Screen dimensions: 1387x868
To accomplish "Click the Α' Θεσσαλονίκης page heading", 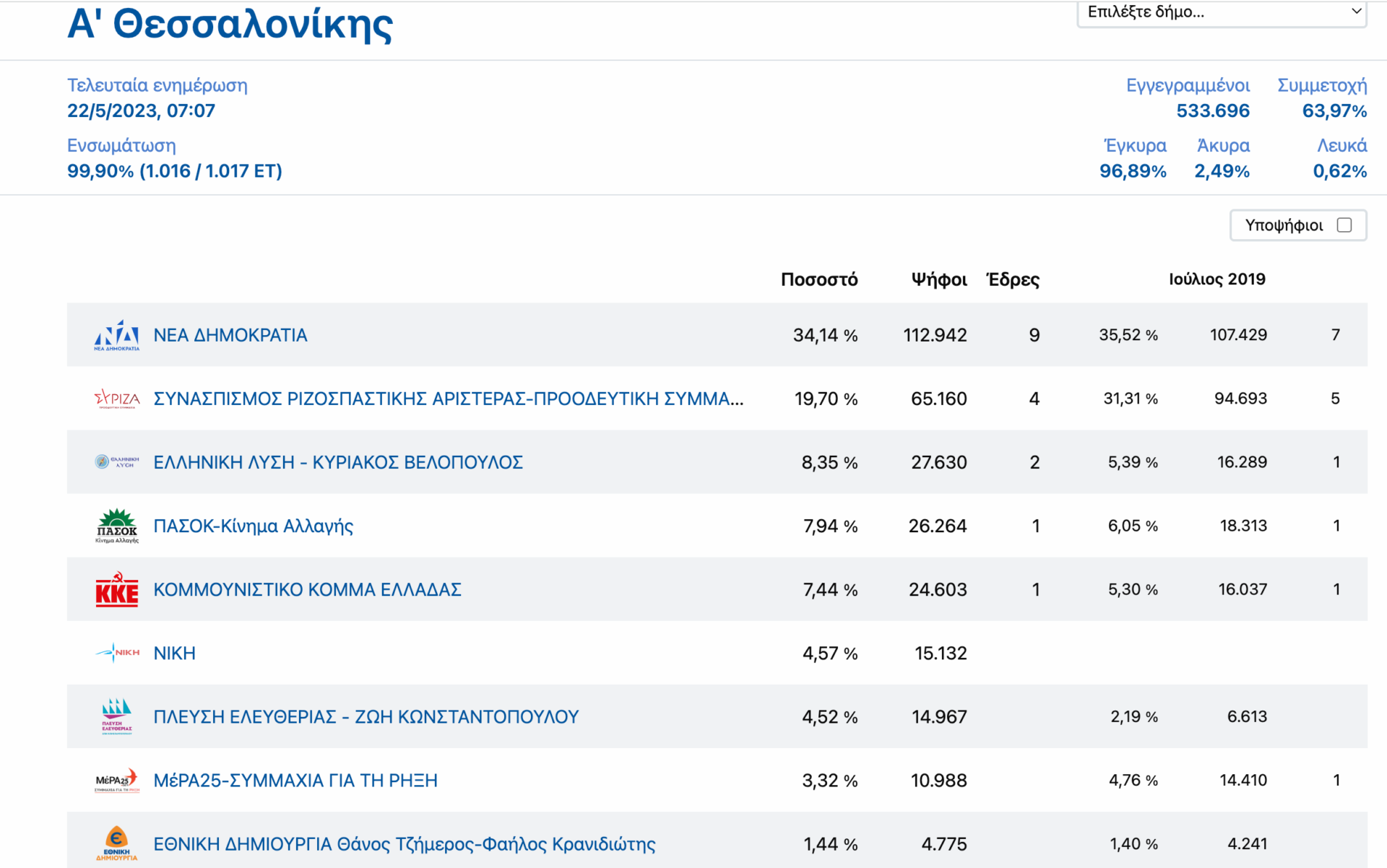I will (230, 25).
